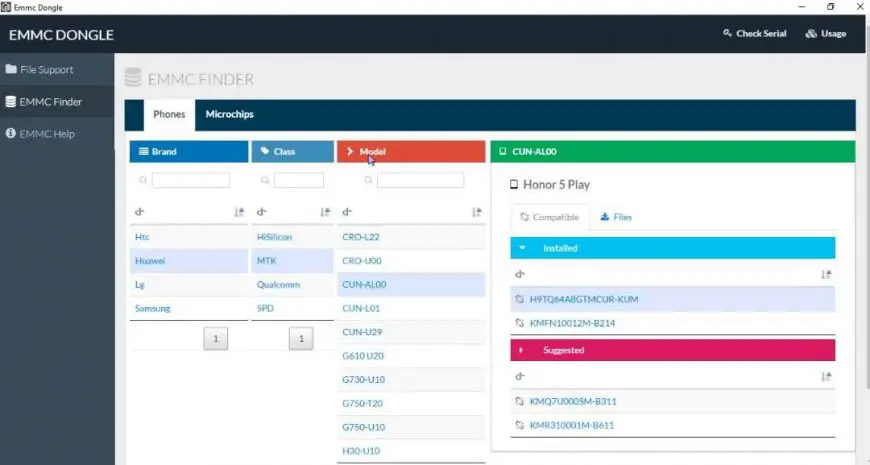Select model CRO-U00

(411, 261)
